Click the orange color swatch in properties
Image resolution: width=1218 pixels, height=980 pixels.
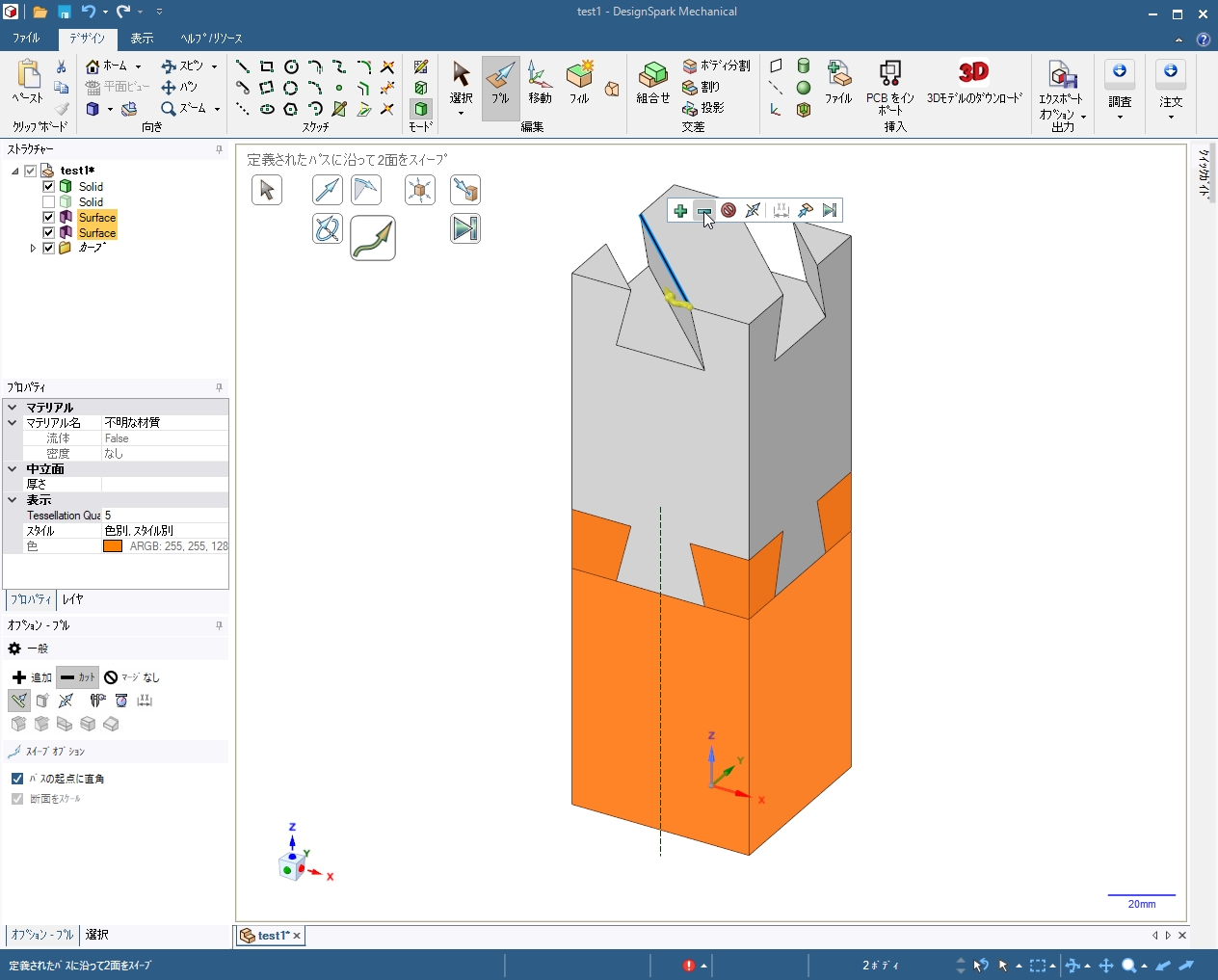pos(113,546)
